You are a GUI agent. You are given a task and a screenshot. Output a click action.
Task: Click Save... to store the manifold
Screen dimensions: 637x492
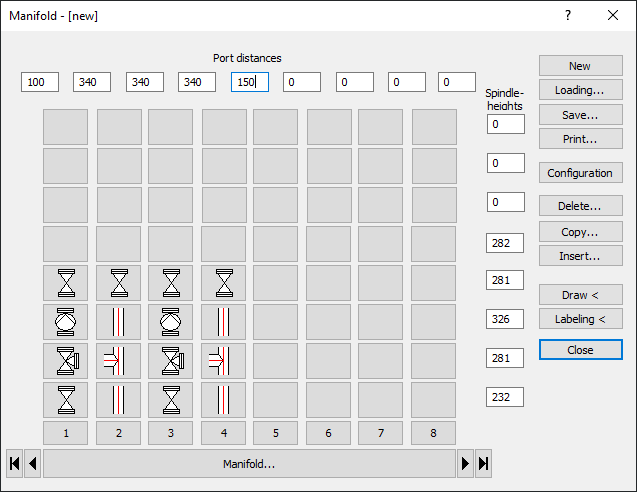tap(581, 115)
